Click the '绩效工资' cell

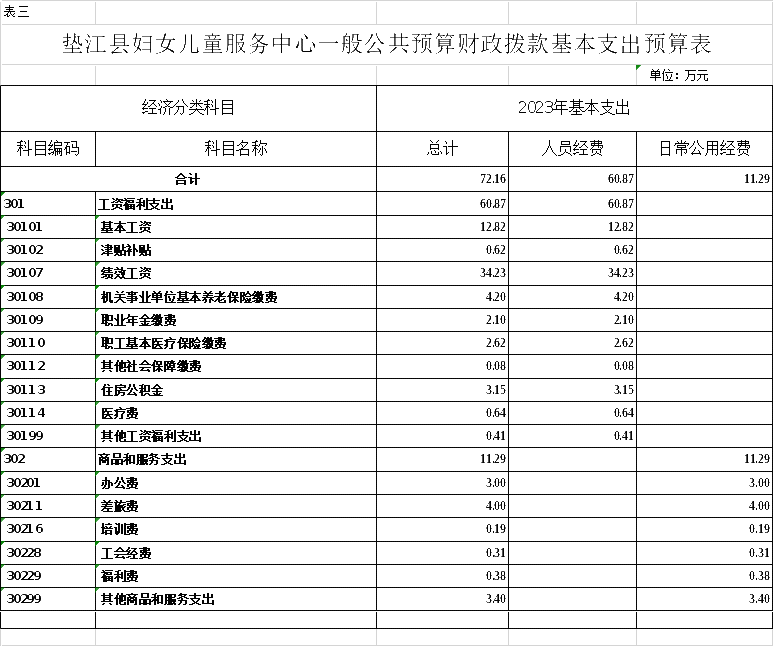236,273
